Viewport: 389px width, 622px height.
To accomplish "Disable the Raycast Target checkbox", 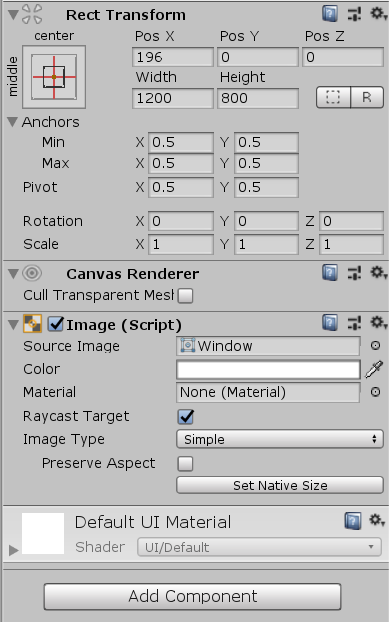I will pyautogui.click(x=186, y=417).
